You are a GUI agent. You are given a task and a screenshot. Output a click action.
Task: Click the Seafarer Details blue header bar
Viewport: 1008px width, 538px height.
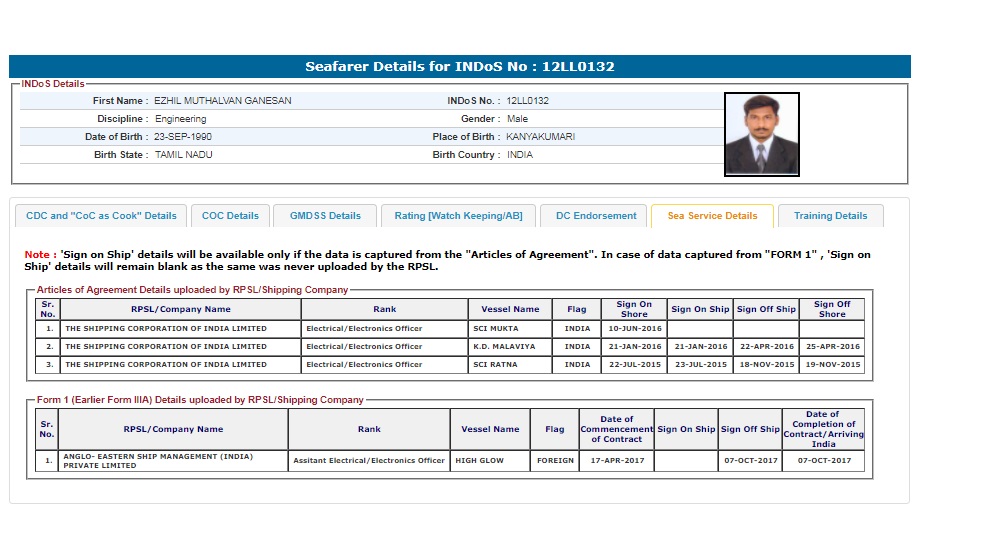point(460,67)
